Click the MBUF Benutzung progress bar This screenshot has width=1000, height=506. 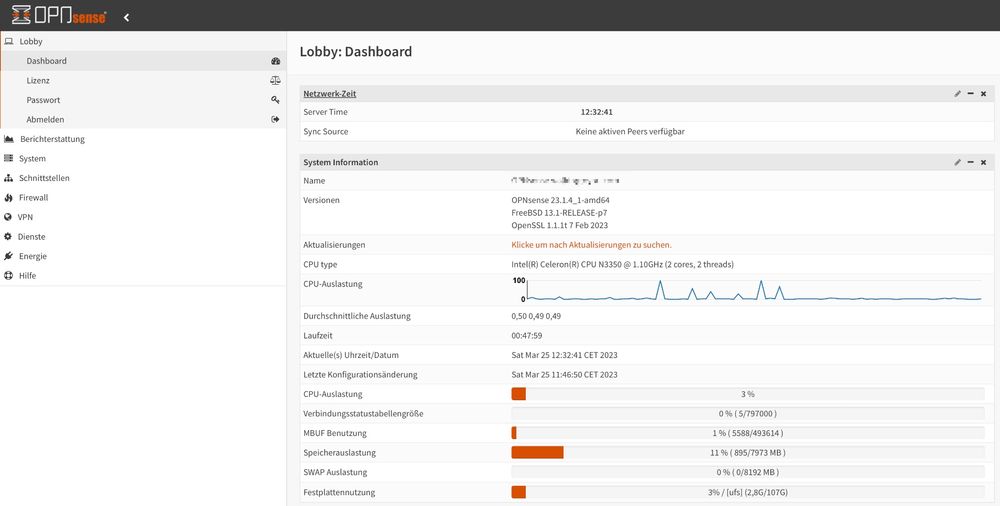coord(747,433)
